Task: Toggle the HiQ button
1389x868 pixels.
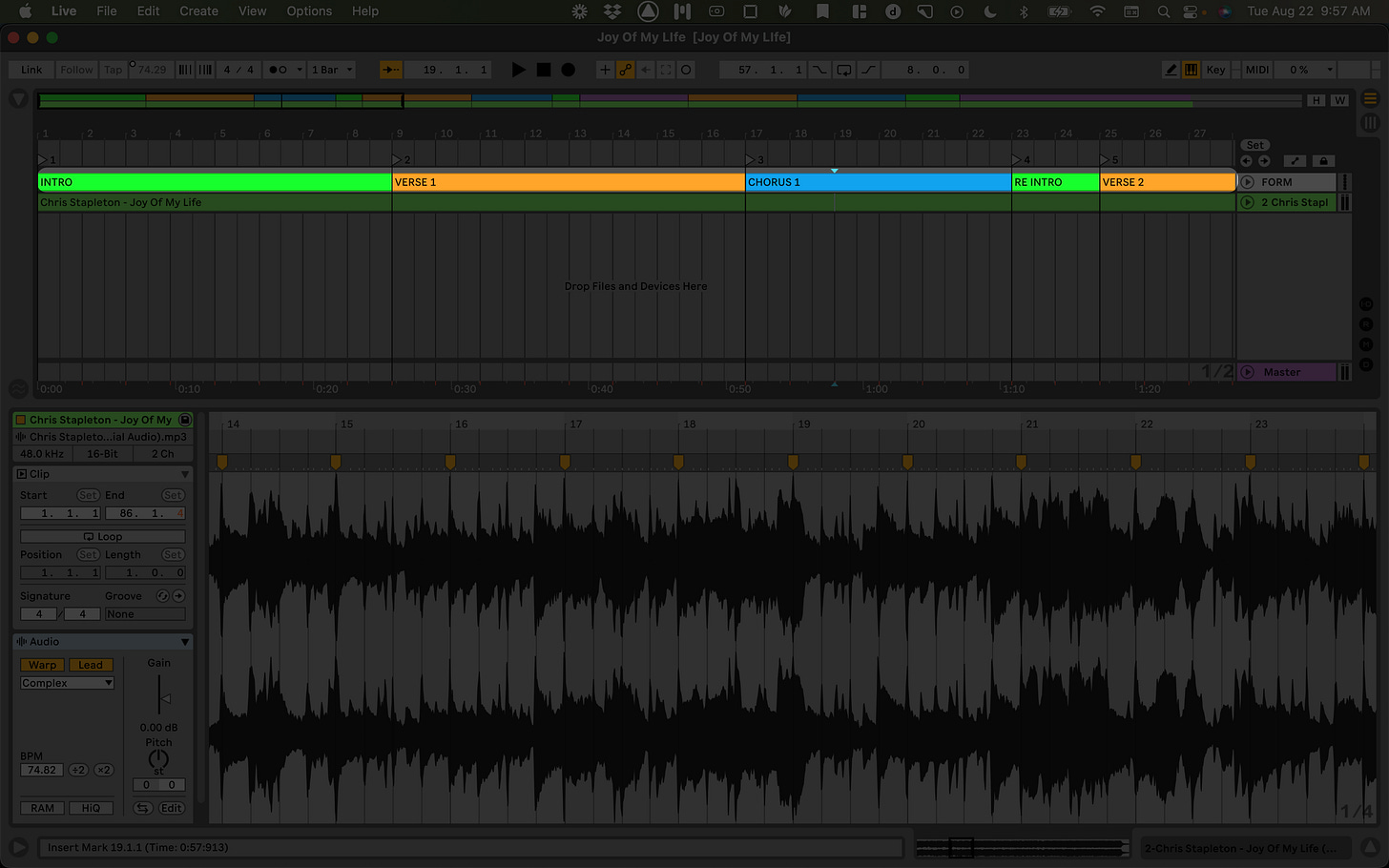Action: tap(91, 808)
